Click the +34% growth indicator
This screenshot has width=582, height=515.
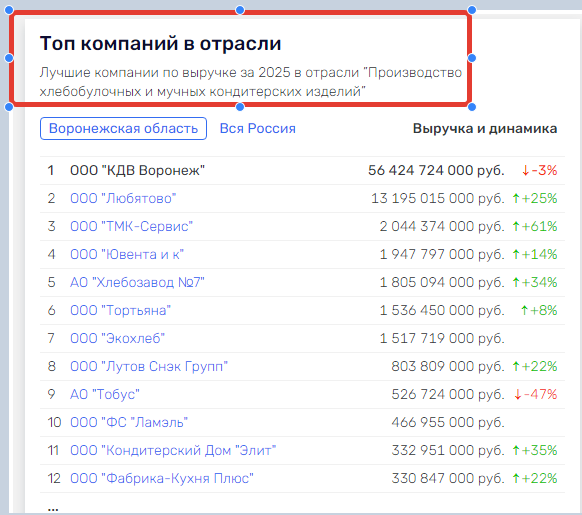tap(535, 282)
